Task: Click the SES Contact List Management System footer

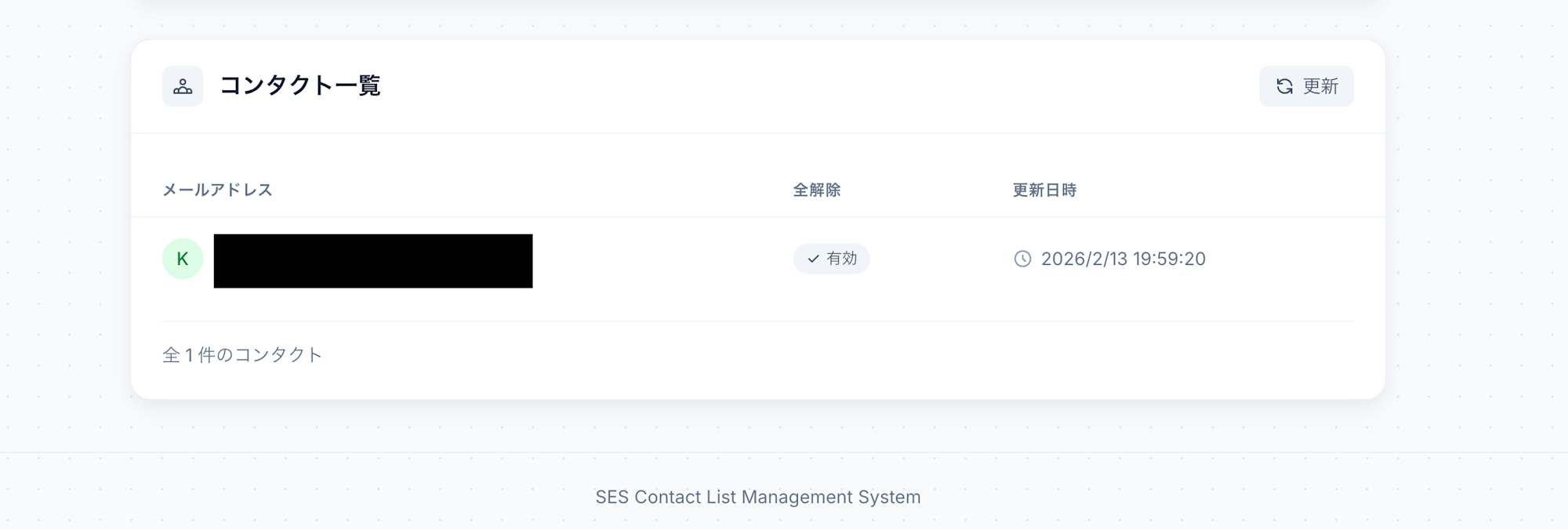Action: point(757,497)
